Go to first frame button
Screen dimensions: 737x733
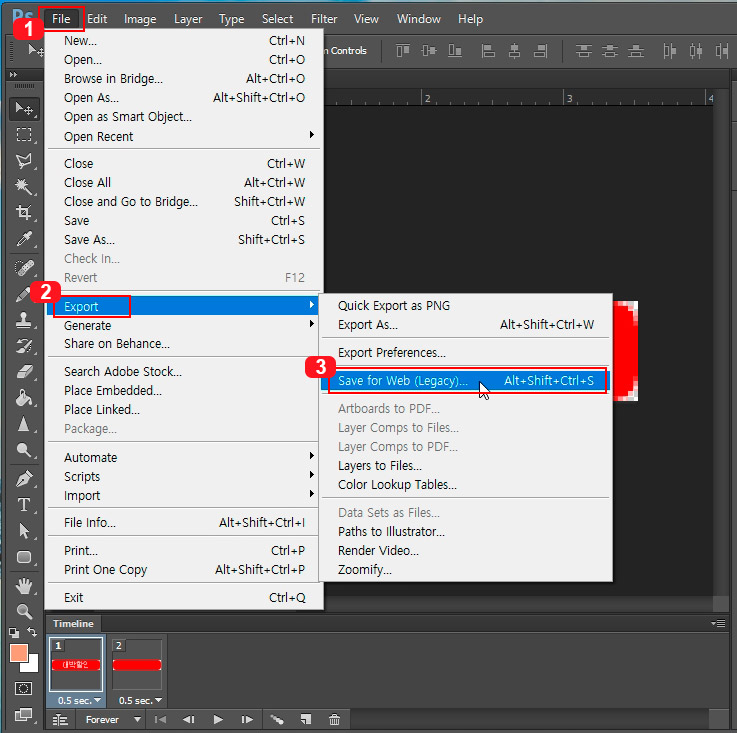[x=160, y=720]
